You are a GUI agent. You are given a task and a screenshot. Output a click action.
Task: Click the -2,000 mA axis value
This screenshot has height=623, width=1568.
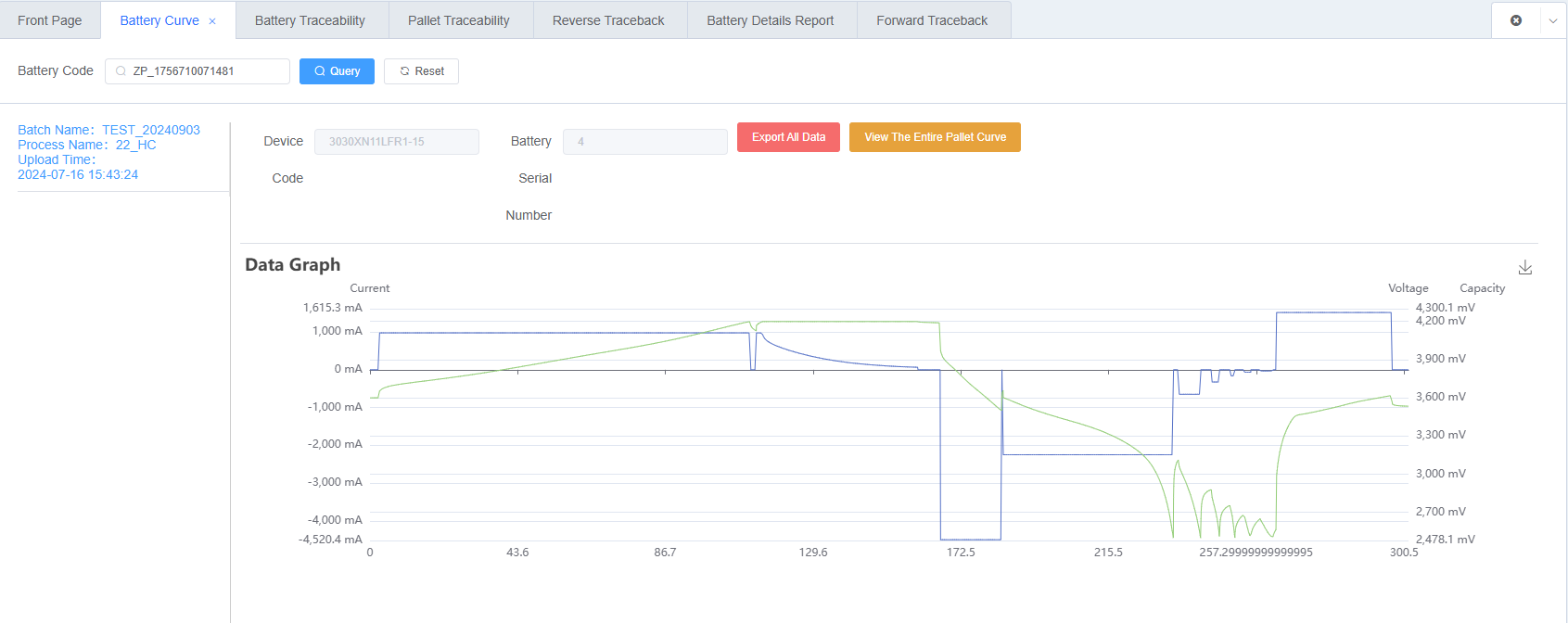coord(335,444)
